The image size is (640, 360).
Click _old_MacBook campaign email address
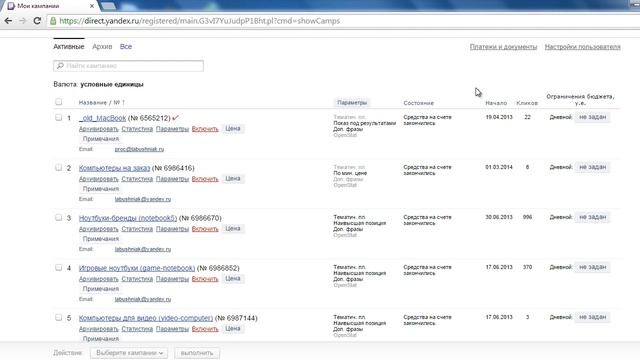pyautogui.click(x=139, y=149)
